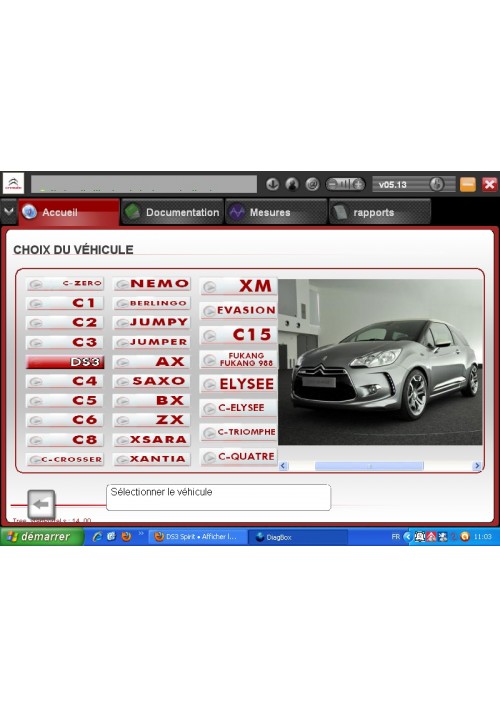The image size is (500, 717).
Task: Click the 'Sélectionner le véhicule' message box
Action: coord(218,498)
